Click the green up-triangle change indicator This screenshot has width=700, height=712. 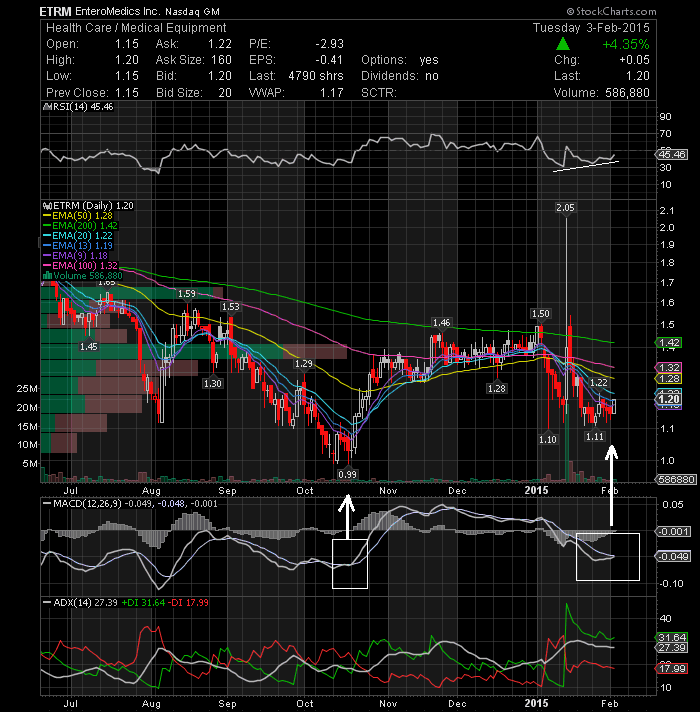point(563,44)
